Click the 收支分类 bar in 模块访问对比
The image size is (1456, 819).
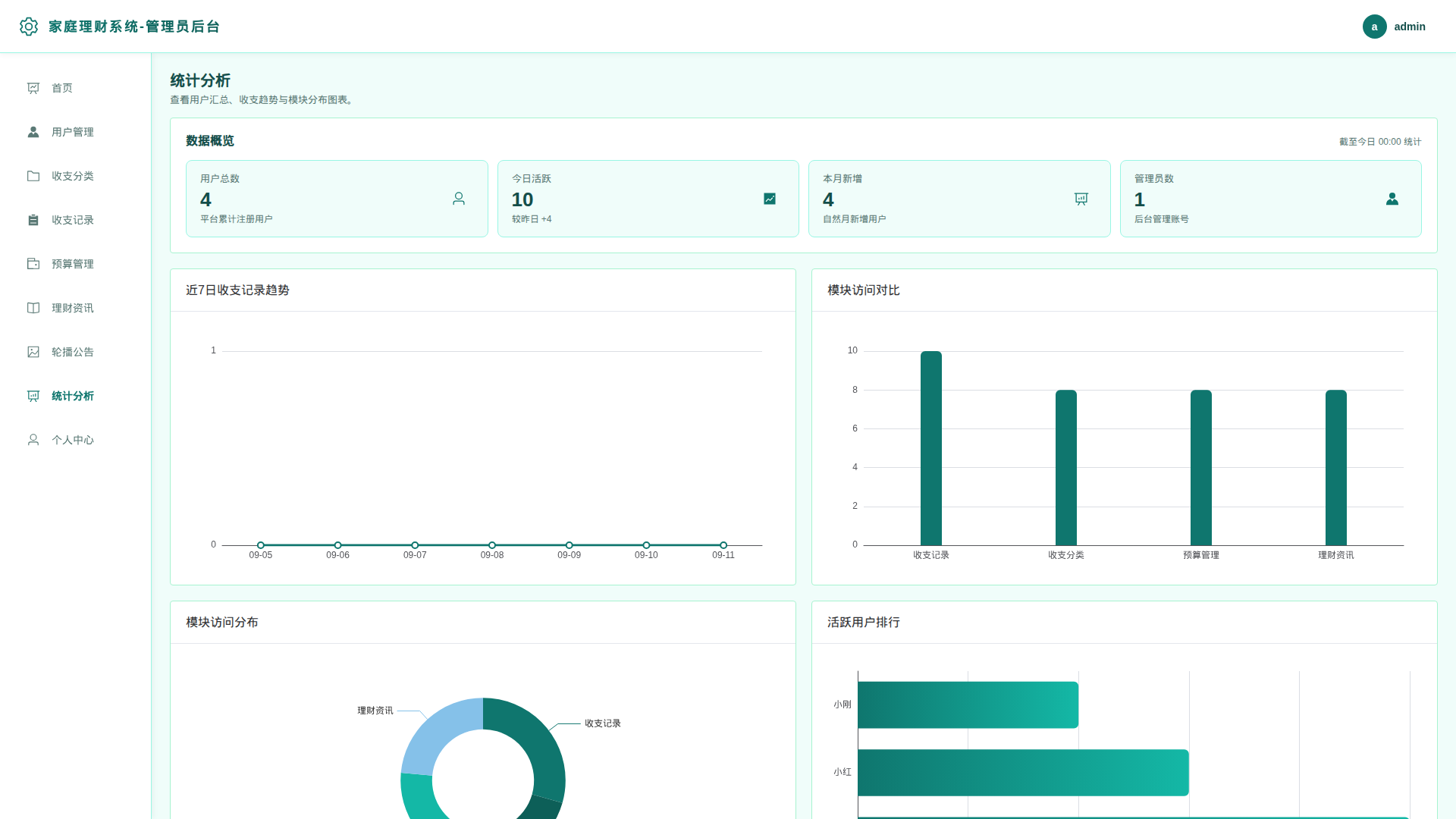coord(1066,468)
